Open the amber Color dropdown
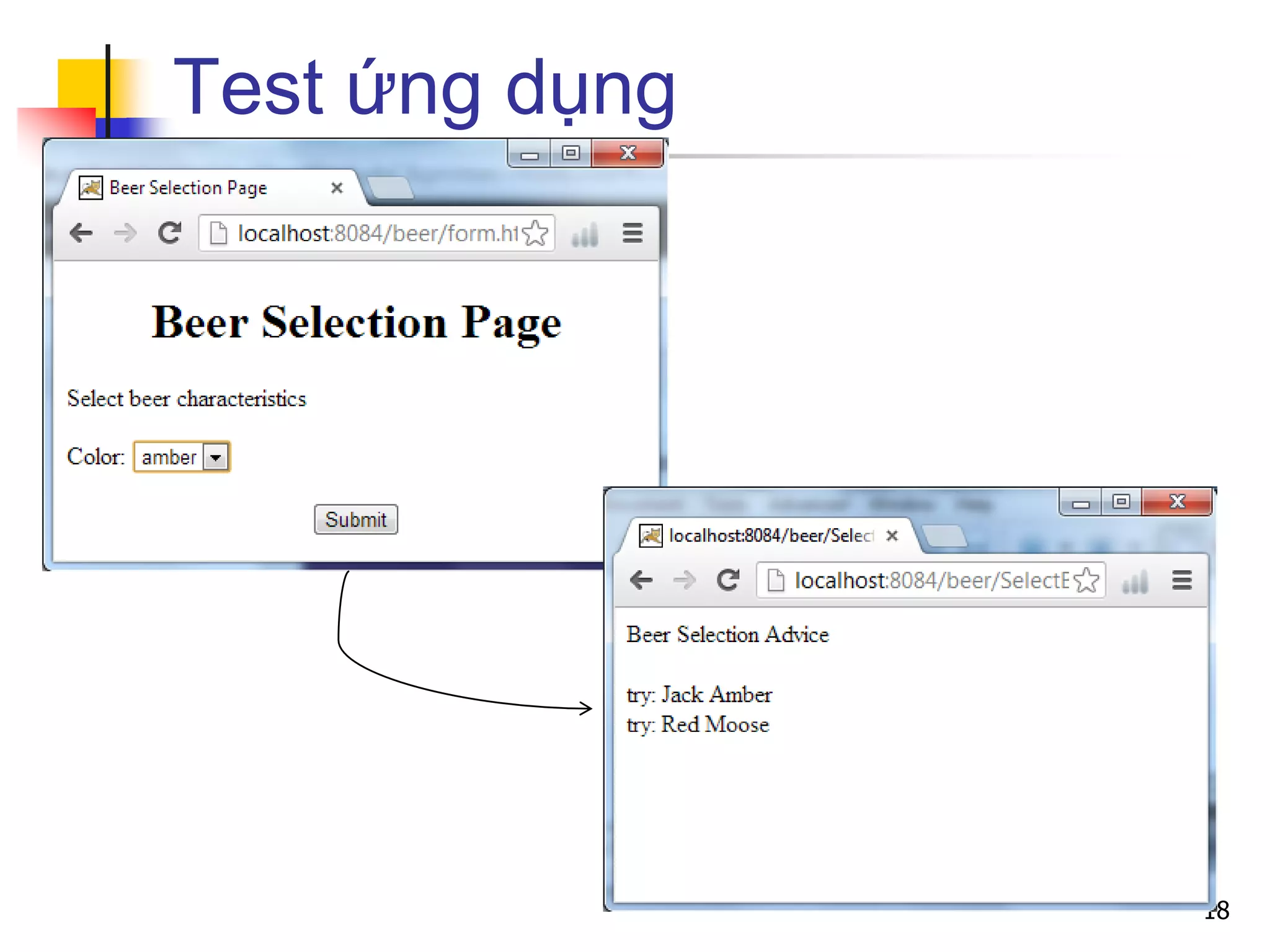1270x952 pixels. click(x=182, y=457)
